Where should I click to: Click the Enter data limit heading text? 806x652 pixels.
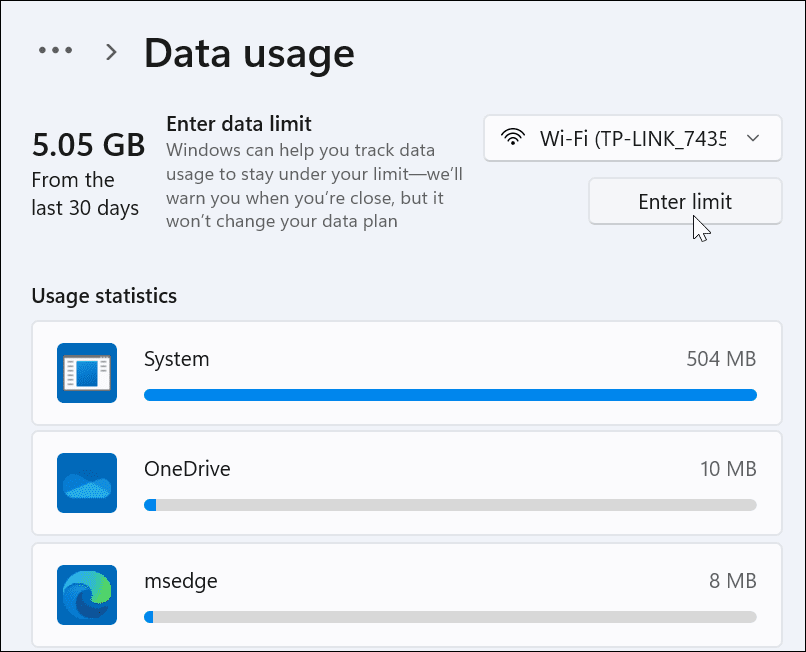[240, 123]
